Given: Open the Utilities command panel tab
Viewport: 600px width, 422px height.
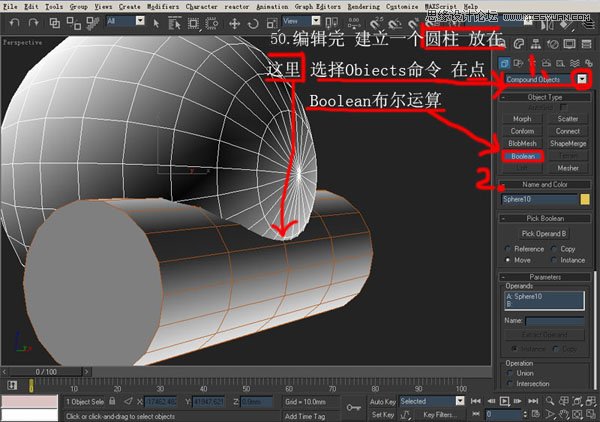Looking at the screenshot, I should 586,44.
